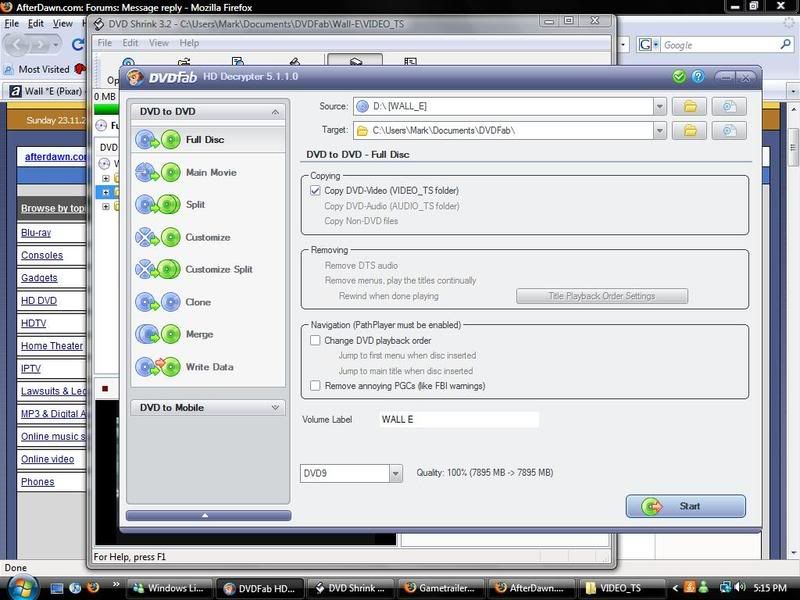
Task: Select Main Movie copy mode
Action: pos(208,172)
